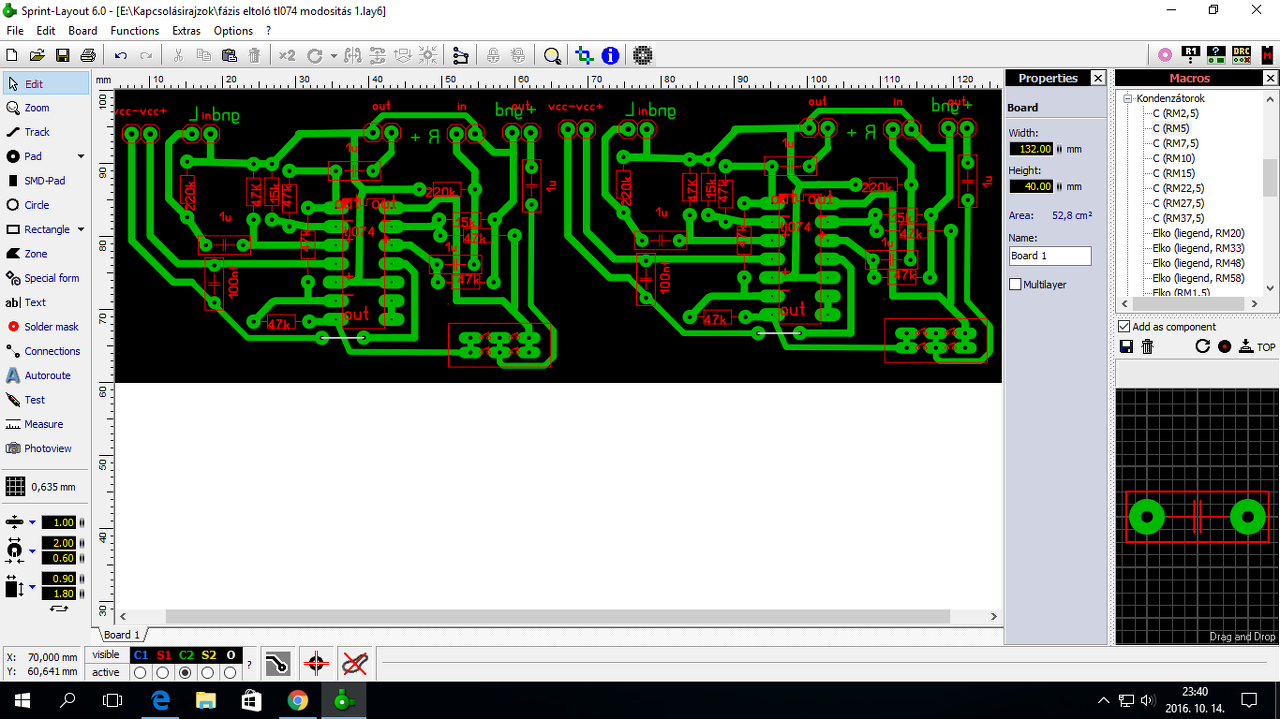
Task: Open pad size presets dropdown arrow
Action: 32,551
